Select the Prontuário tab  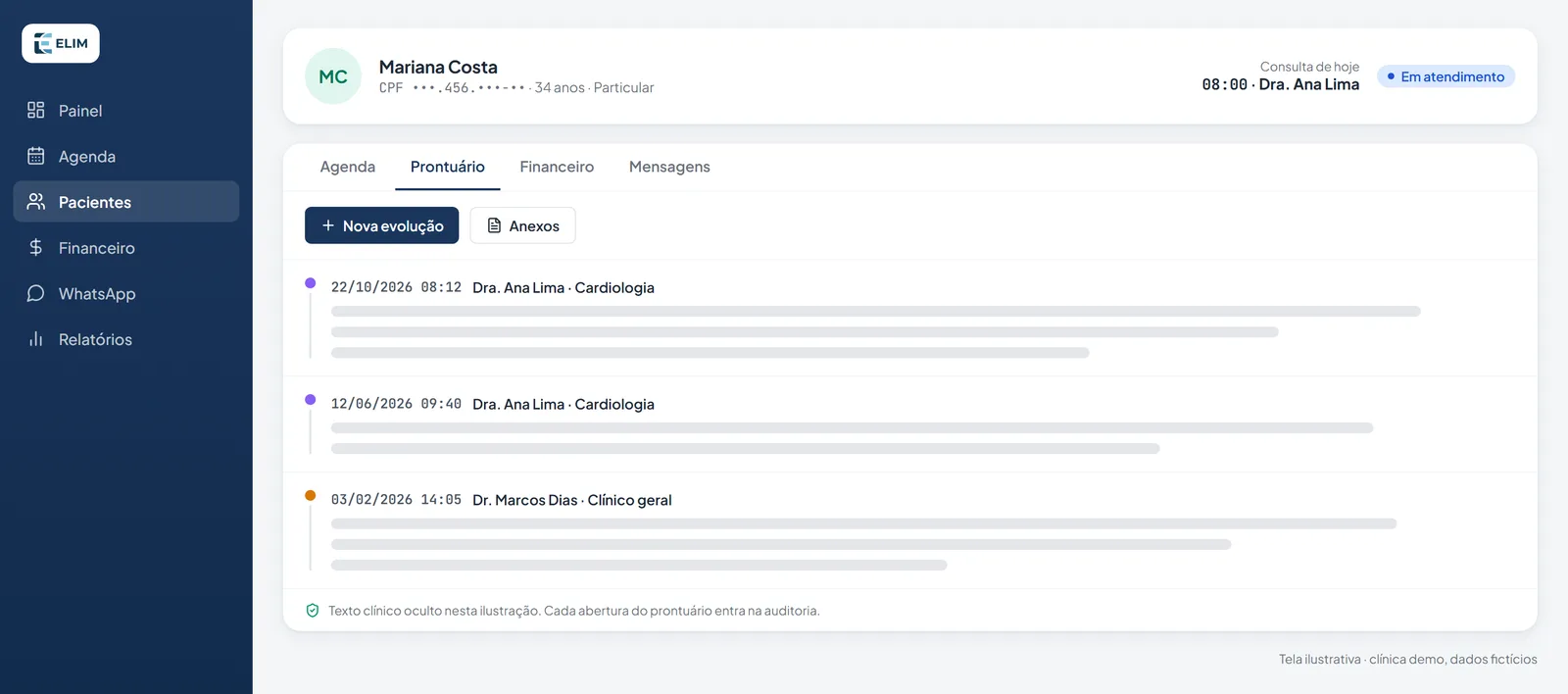click(x=448, y=167)
